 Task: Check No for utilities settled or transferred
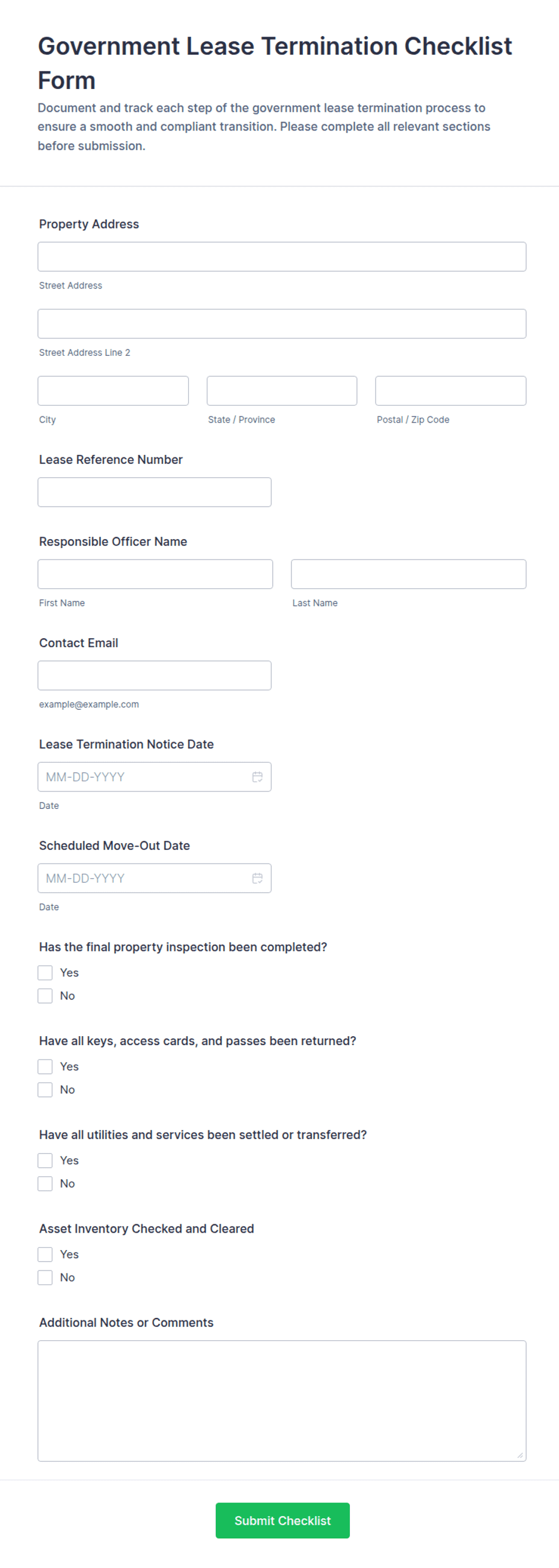pos(45,1183)
